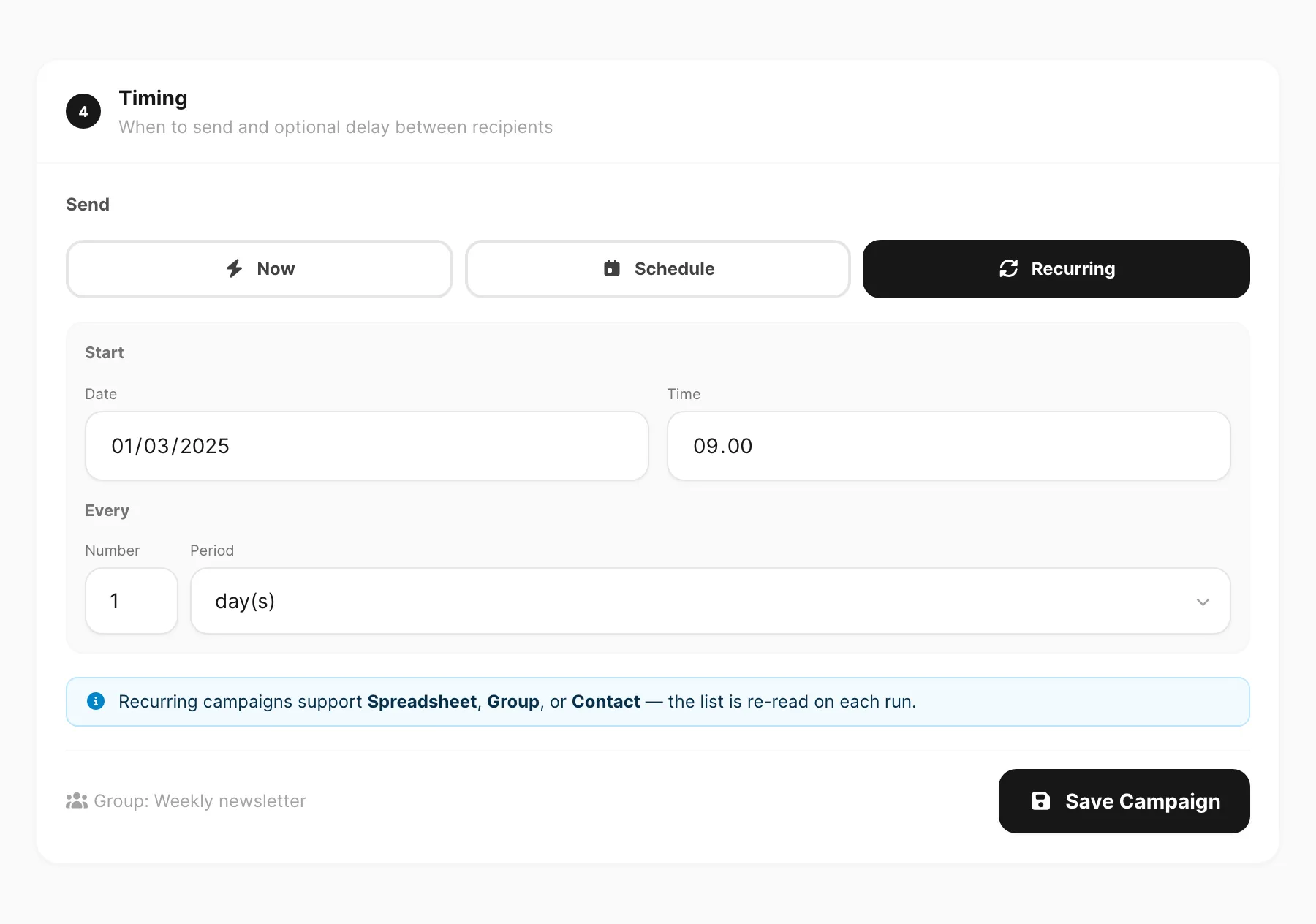Click the bold 'Group' word in notice
Screen dimensions: 1316x924
pyautogui.click(x=513, y=702)
